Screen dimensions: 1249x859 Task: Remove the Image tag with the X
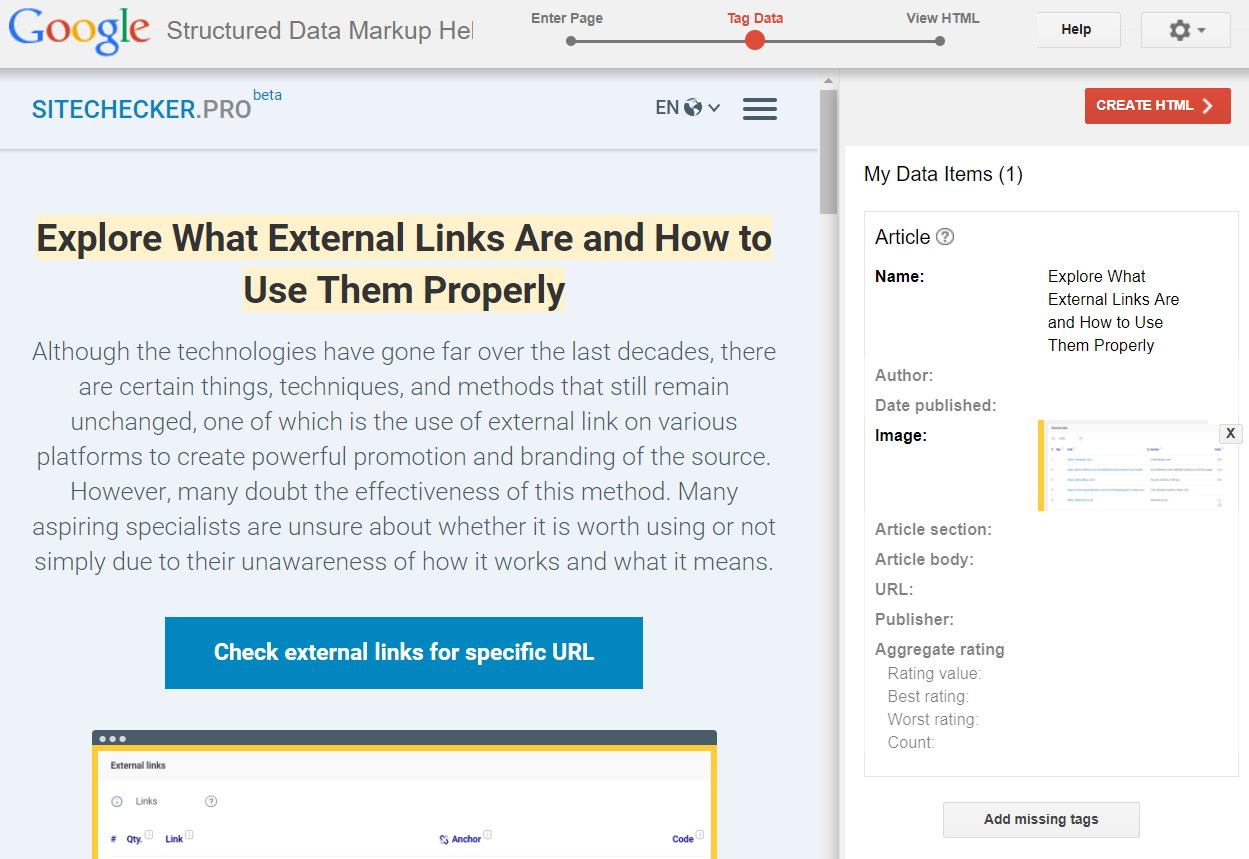click(1231, 433)
